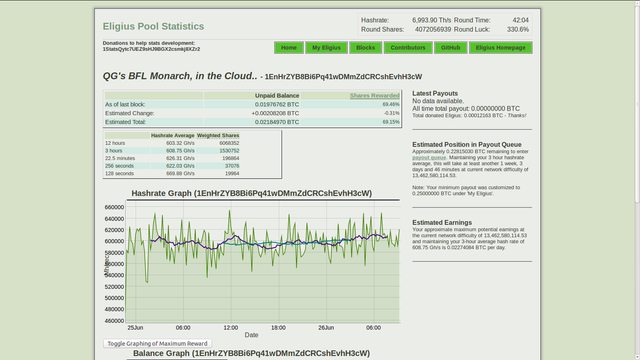Click the 256 seconds hashrate 622.03 Gh/s
640x360 pixels.
coord(180,166)
